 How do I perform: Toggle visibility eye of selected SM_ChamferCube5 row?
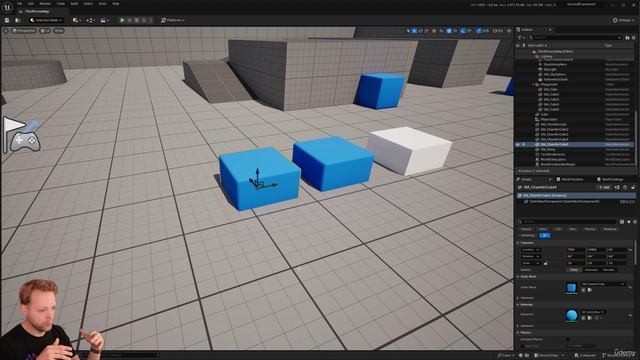pyautogui.click(x=518, y=144)
